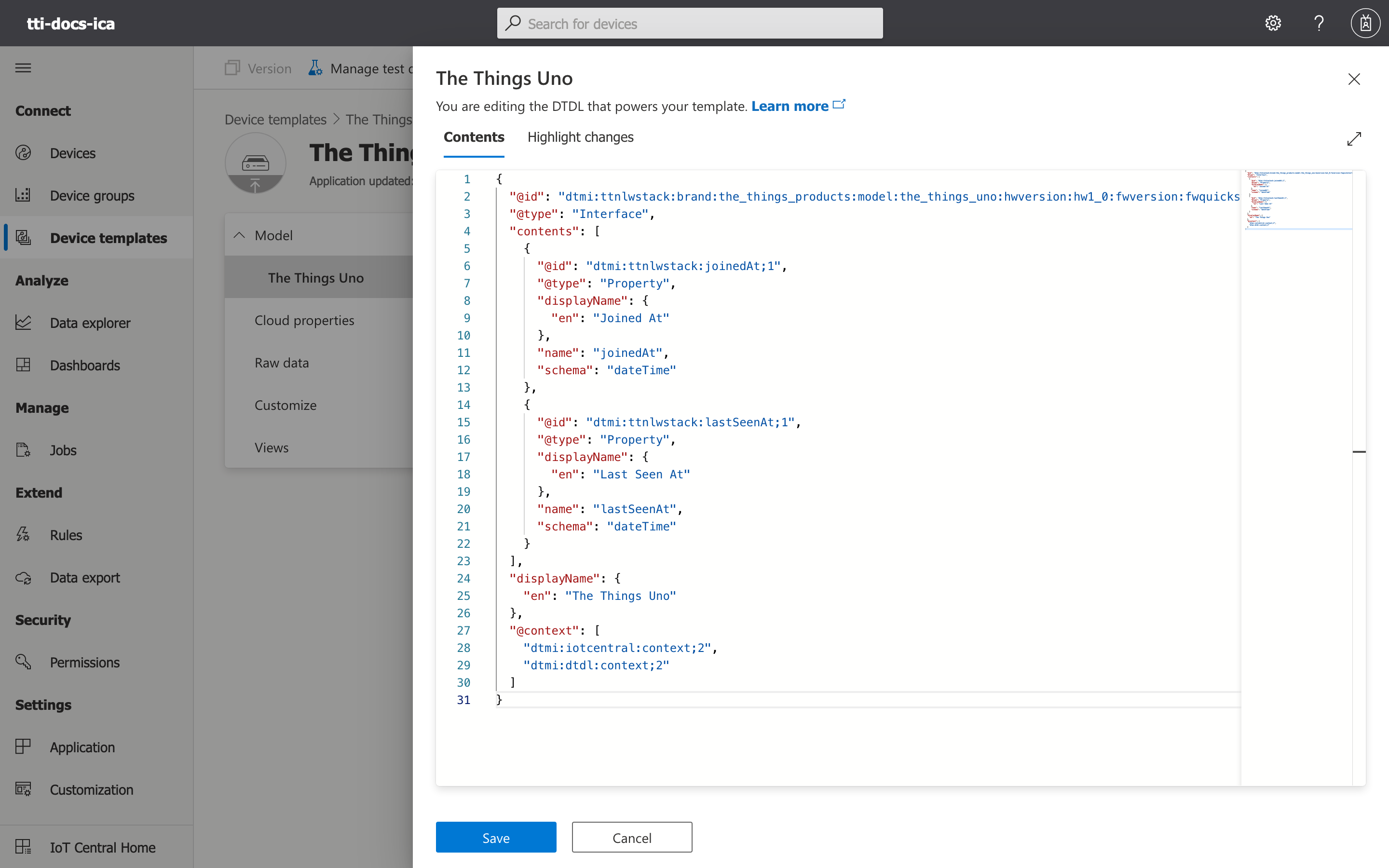Click the help question mark icon
Screen dimensions: 1389x868
[1319, 23]
